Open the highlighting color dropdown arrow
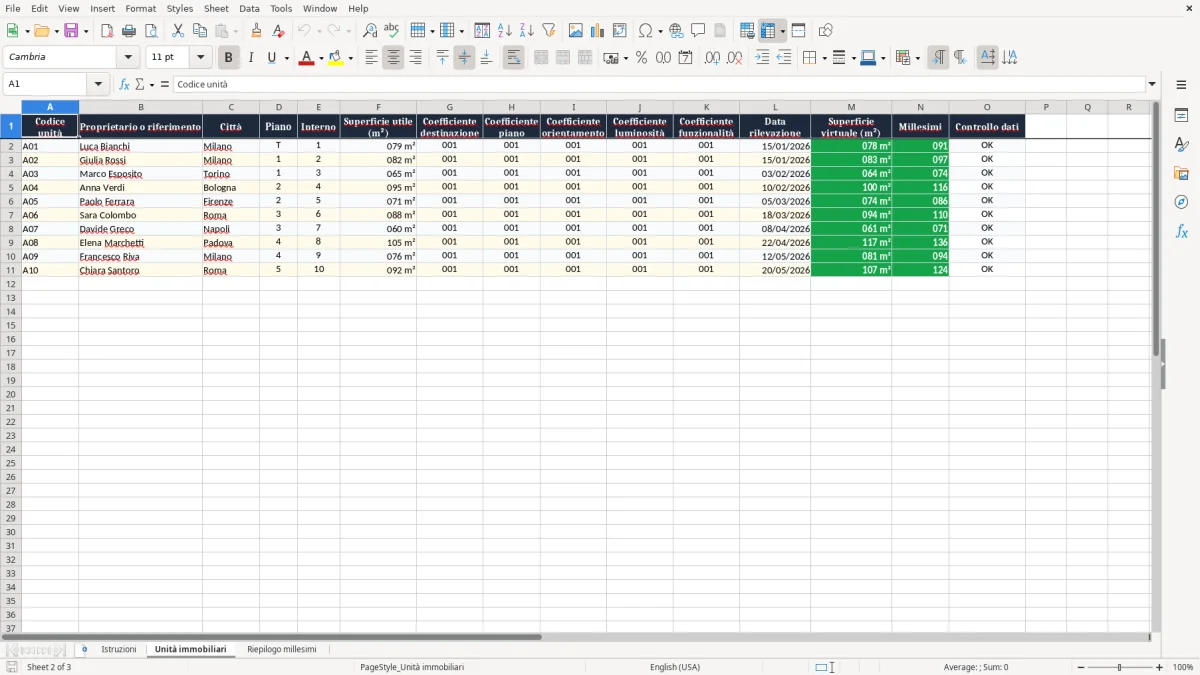This screenshot has width=1200, height=675. (350, 58)
